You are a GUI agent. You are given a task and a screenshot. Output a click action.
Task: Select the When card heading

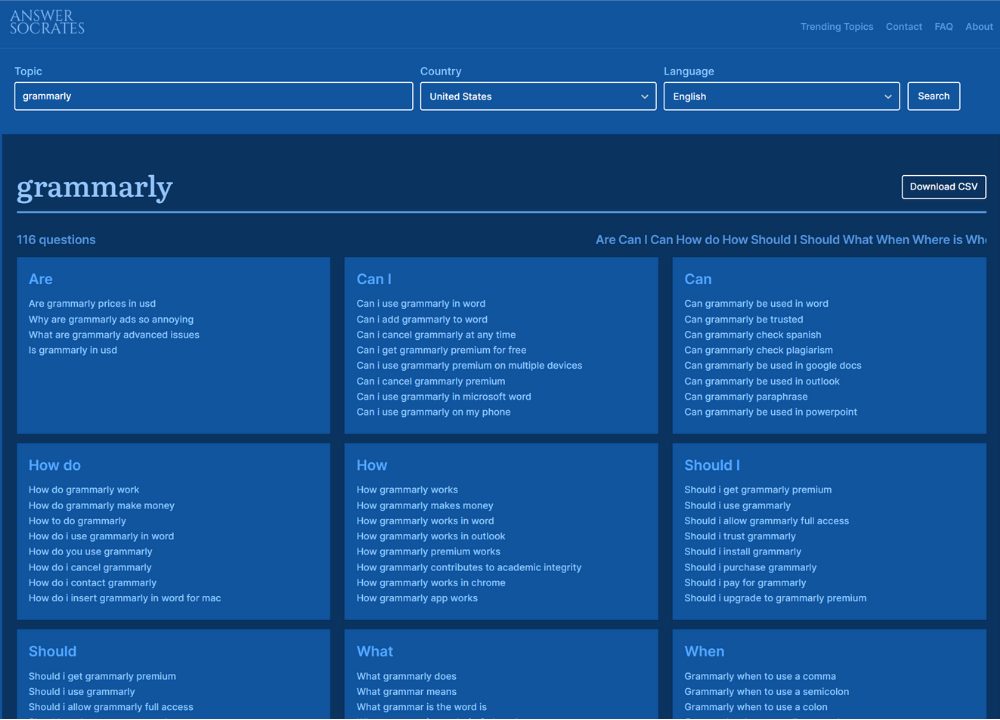pos(704,652)
